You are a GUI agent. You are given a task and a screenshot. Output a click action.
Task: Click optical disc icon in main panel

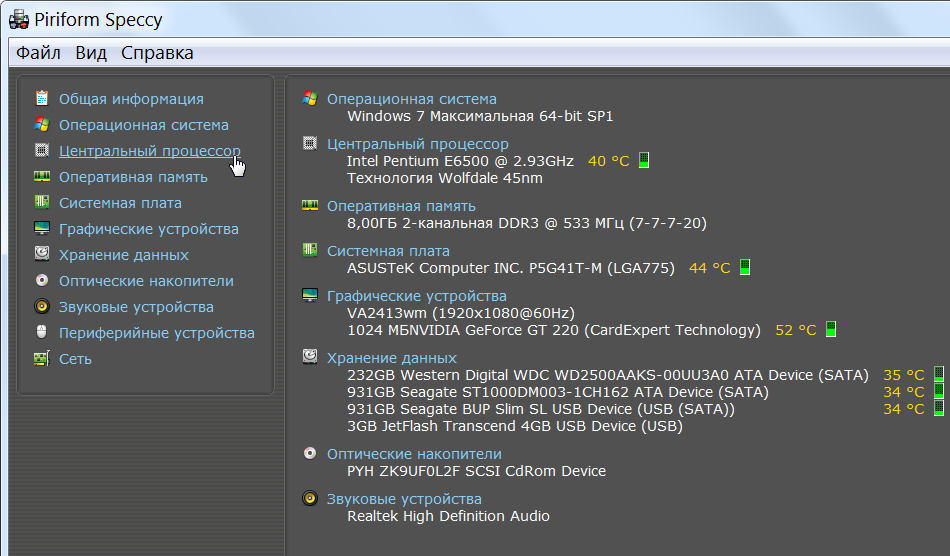pyautogui.click(x=310, y=453)
